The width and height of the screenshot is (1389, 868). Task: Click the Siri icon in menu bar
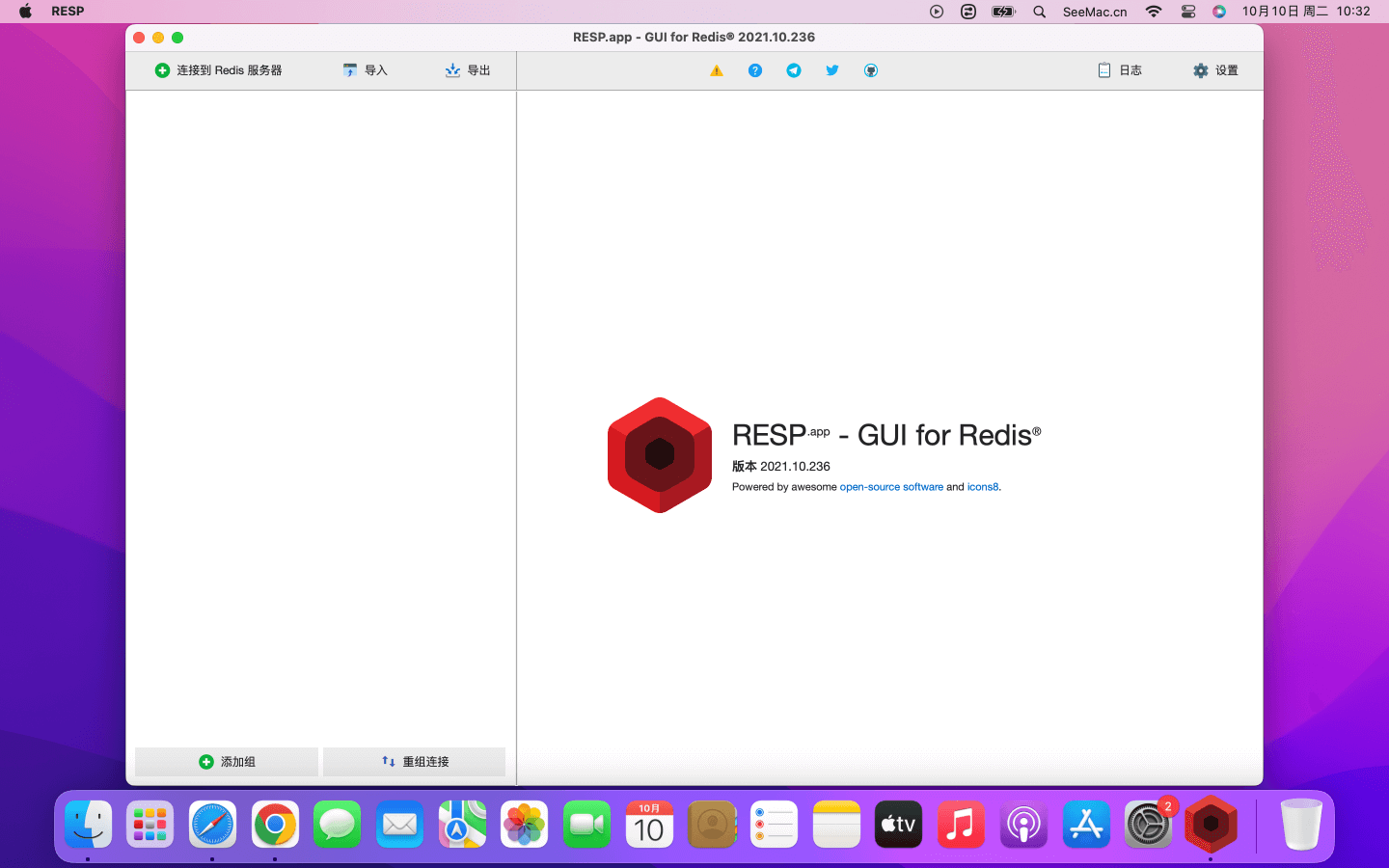pyautogui.click(x=1219, y=12)
